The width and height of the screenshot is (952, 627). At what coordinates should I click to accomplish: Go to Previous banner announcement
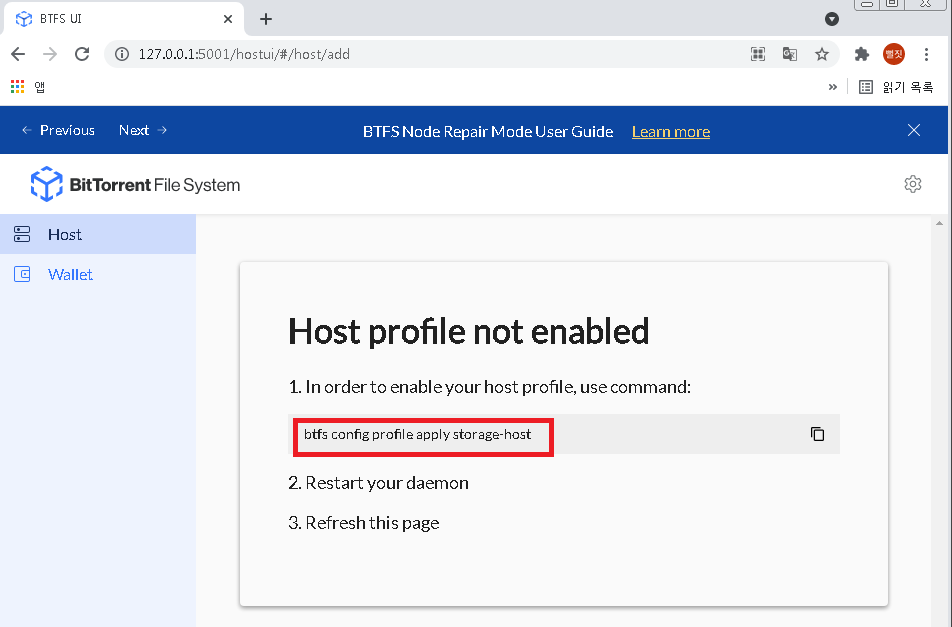[x=58, y=130]
